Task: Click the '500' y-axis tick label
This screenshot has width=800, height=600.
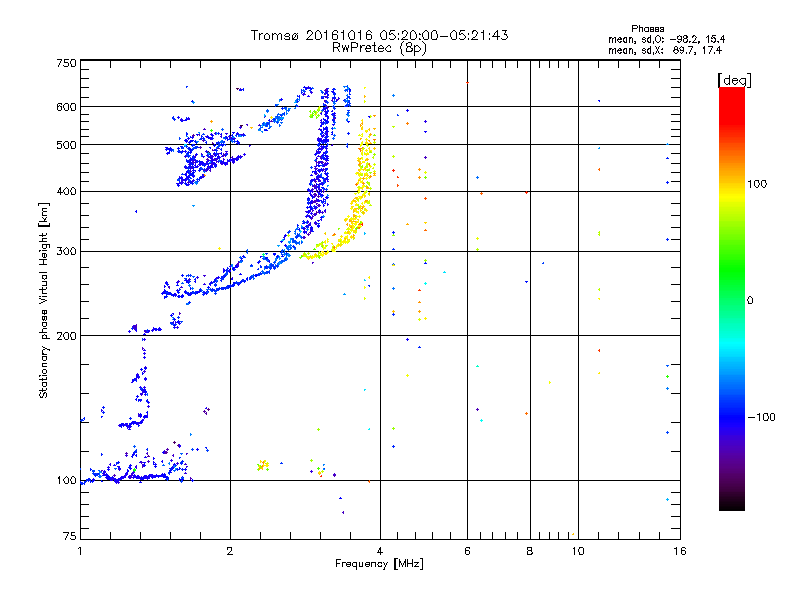Action: [x=67, y=145]
